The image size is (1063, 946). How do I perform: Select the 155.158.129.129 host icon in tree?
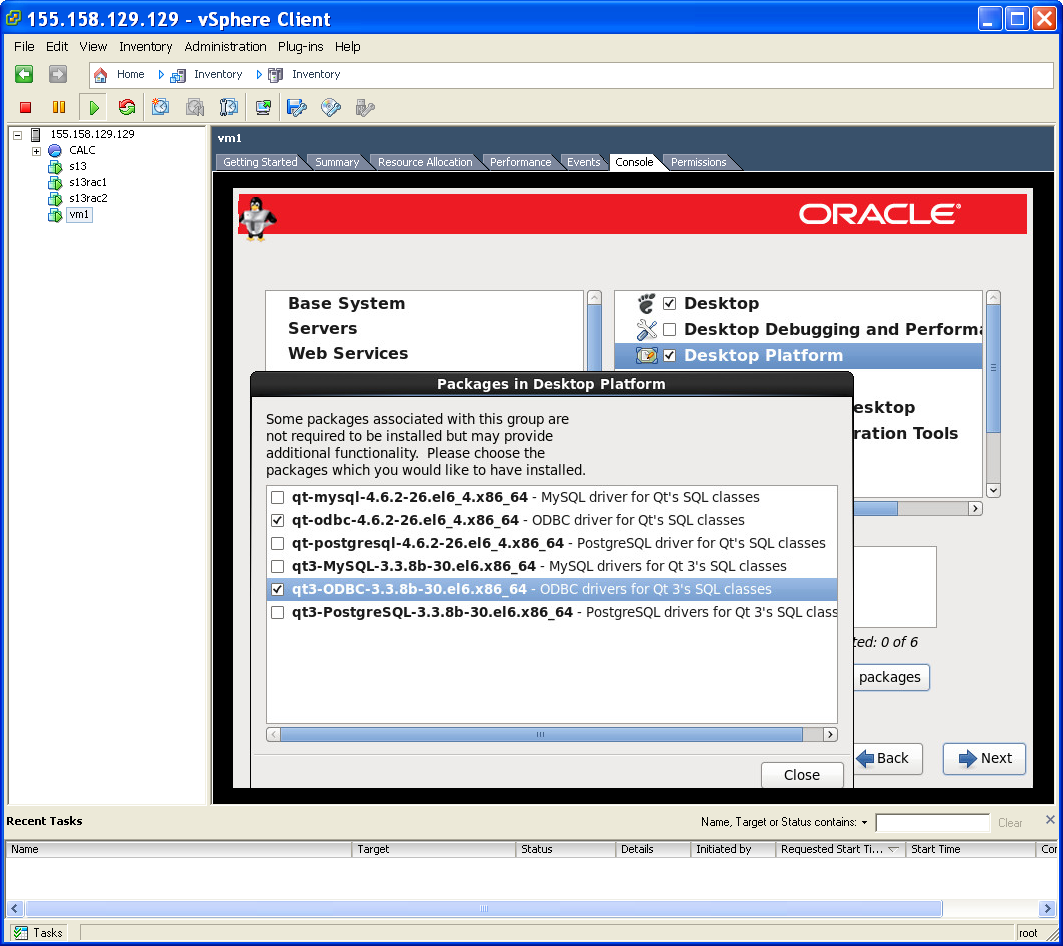pos(36,134)
